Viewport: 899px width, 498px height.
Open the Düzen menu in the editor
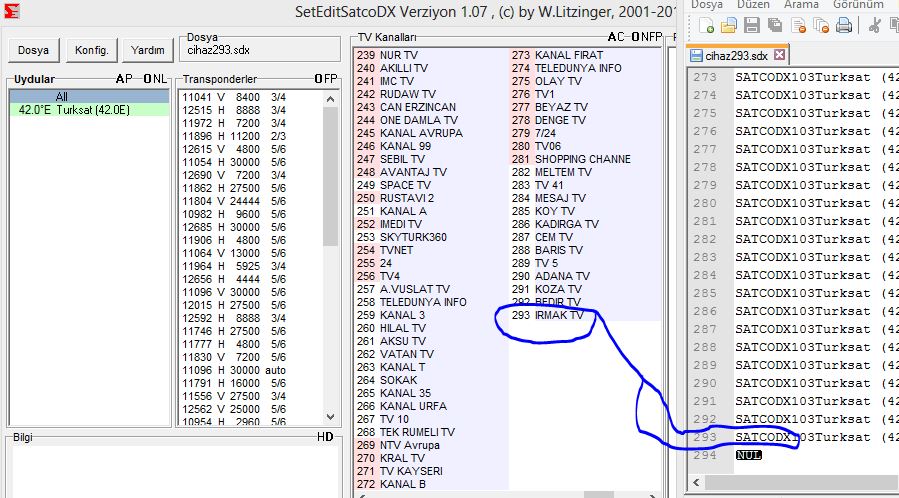[753, 5]
